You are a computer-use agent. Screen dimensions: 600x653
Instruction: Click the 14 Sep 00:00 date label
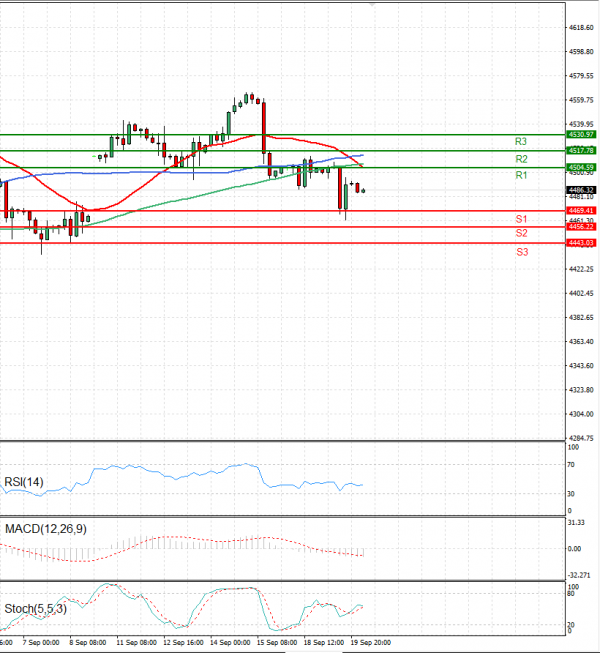coord(229,642)
